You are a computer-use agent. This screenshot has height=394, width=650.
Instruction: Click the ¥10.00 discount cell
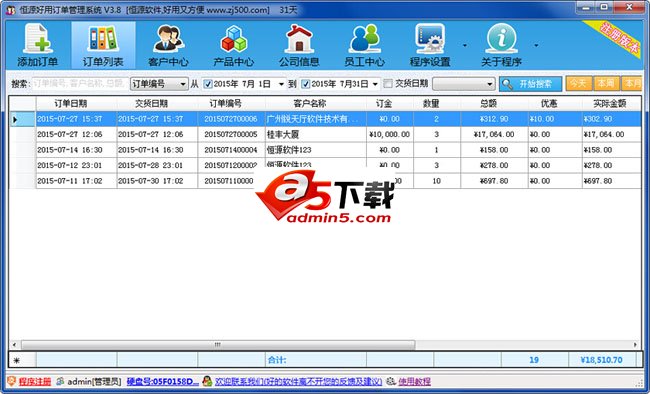(x=555, y=119)
